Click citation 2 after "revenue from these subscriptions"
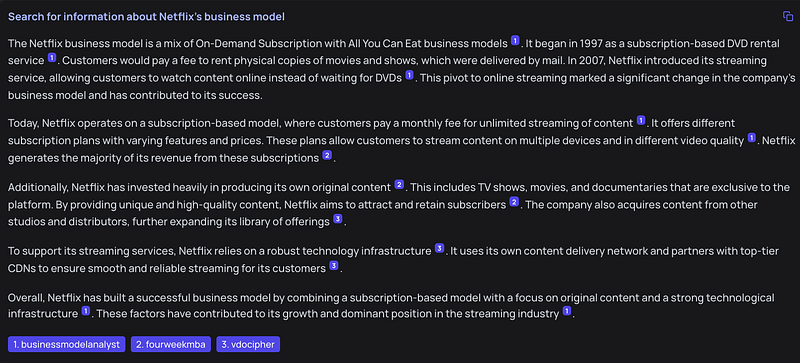This screenshot has width=800, height=363. (327, 155)
